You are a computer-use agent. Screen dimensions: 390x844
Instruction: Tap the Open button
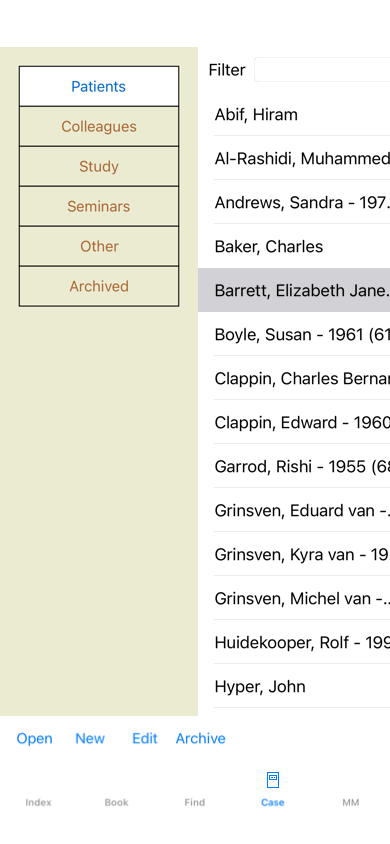(x=34, y=738)
